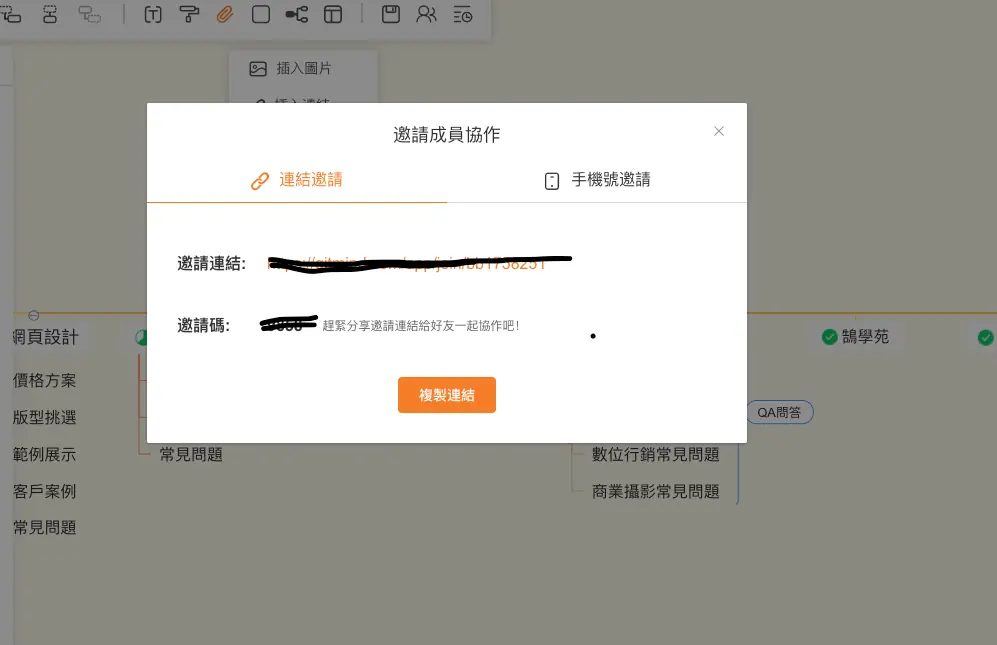Select the 價格方案 node
This screenshot has height=645, width=997.
[45, 380]
